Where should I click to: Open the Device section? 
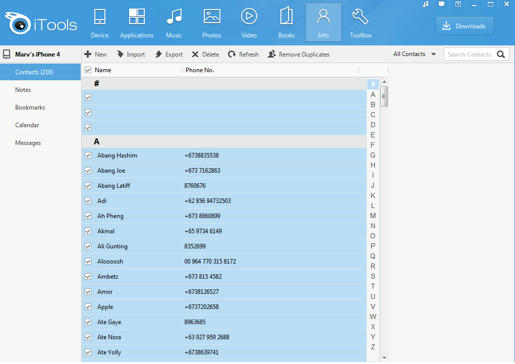100,23
